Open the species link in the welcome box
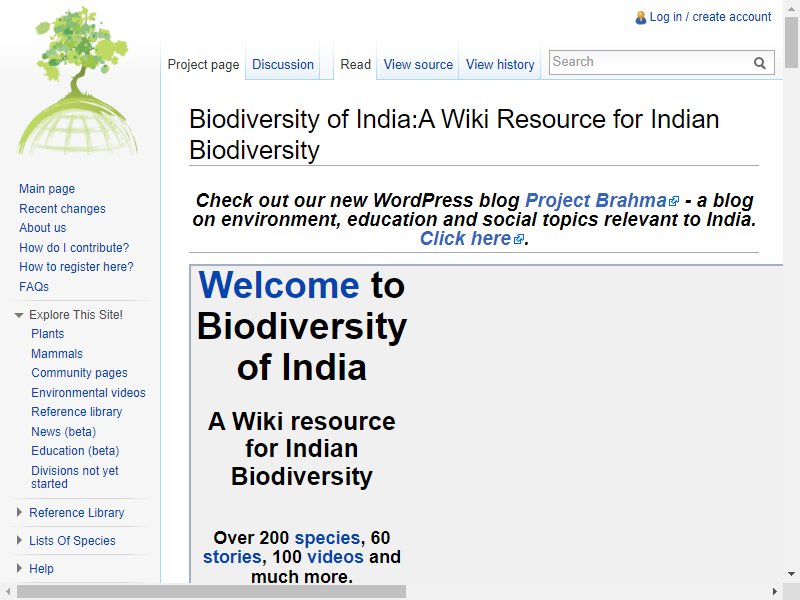 point(327,538)
